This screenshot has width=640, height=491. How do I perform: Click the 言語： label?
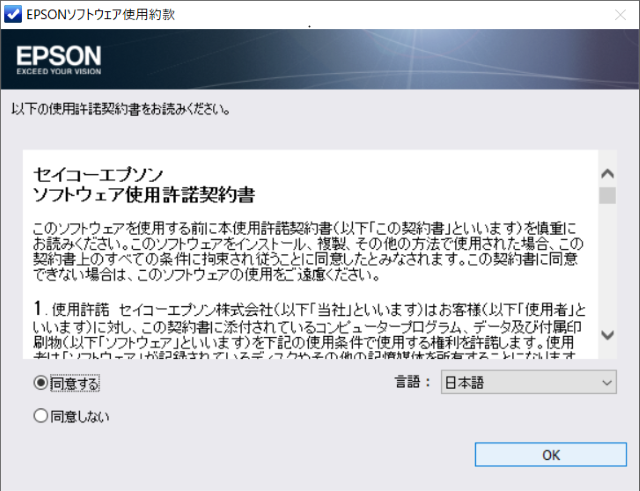412,382
